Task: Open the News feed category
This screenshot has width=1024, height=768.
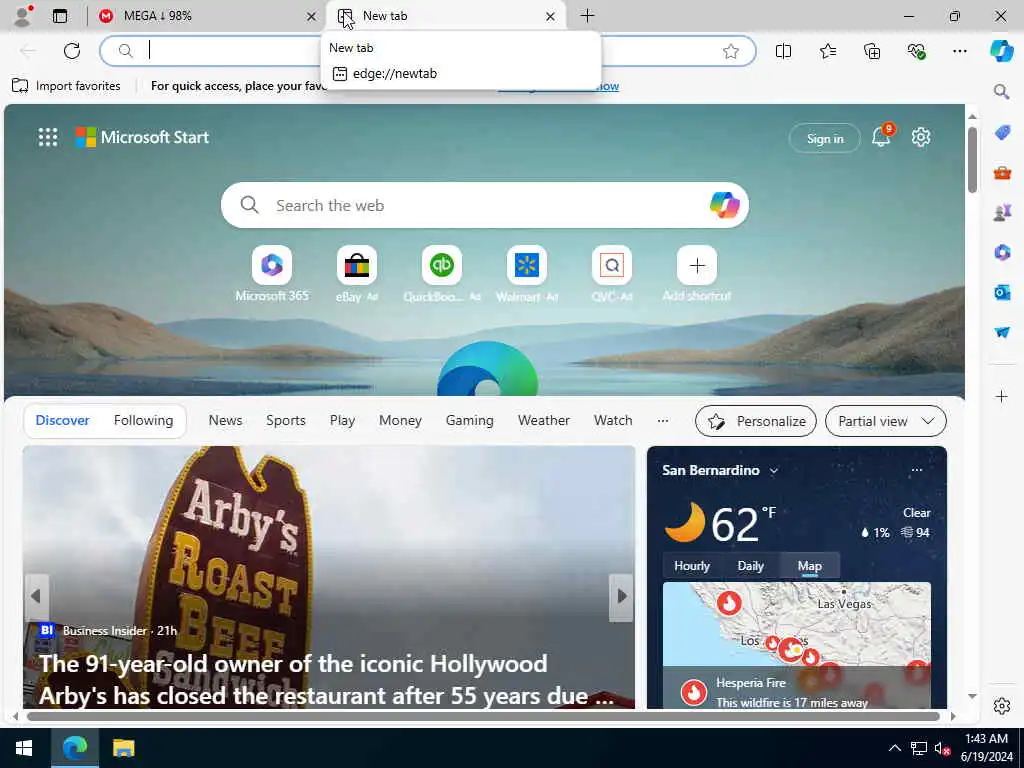Action: [225, 420]
